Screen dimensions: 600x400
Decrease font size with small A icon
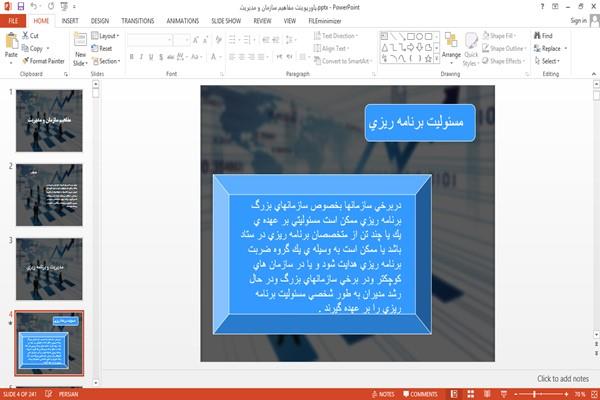(205, 40)
